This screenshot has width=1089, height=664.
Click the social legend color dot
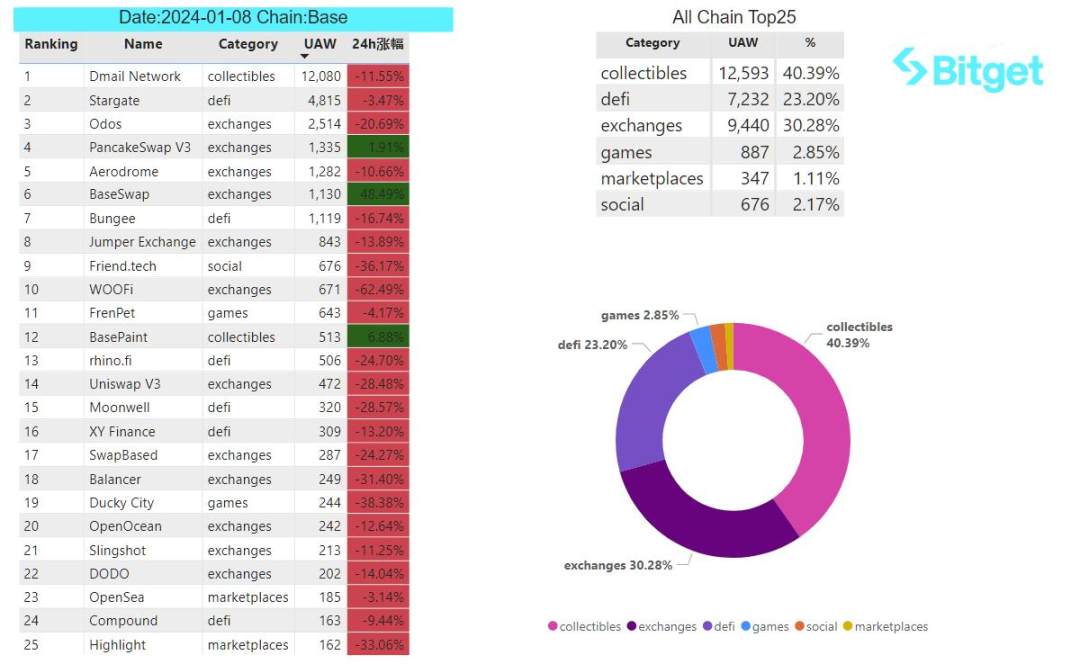(800, 627)
